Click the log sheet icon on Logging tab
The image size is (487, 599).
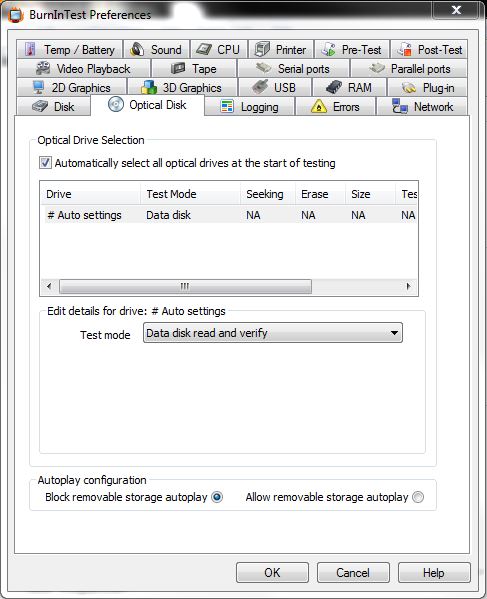pyautogui.click(x=227, y=107)
